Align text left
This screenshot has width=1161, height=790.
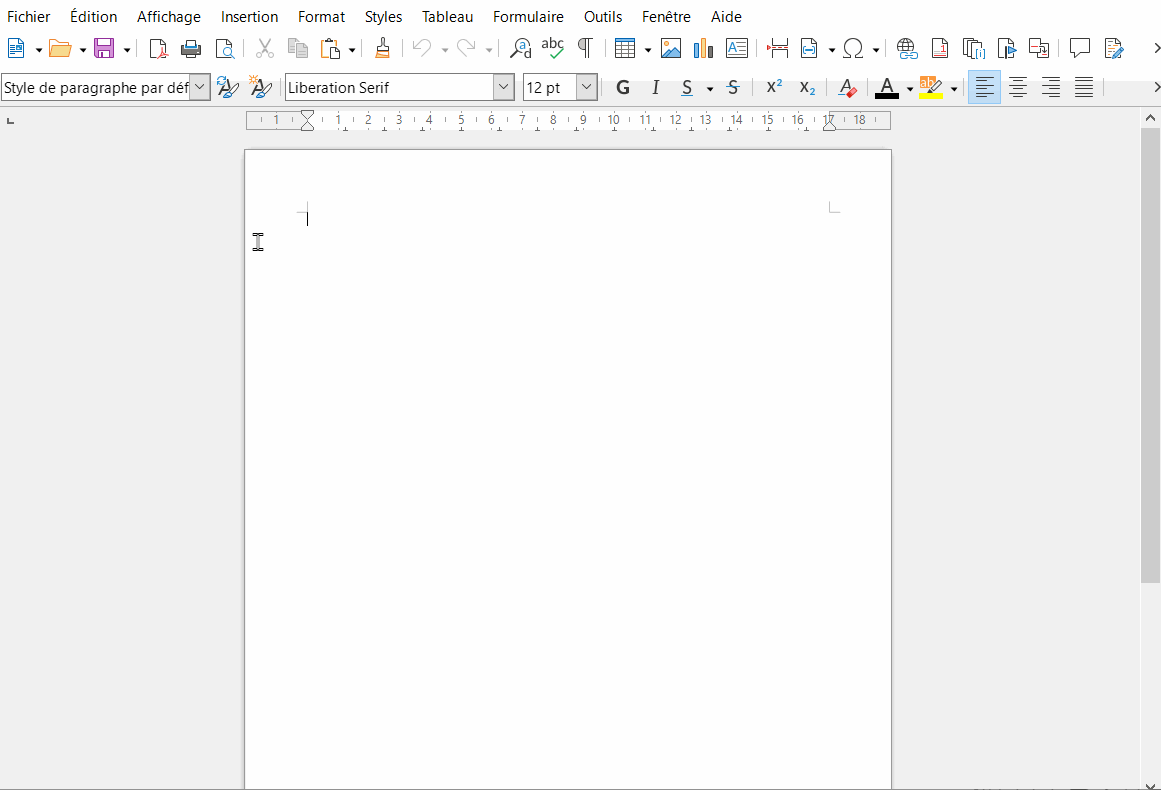click(x=984, y=87)
